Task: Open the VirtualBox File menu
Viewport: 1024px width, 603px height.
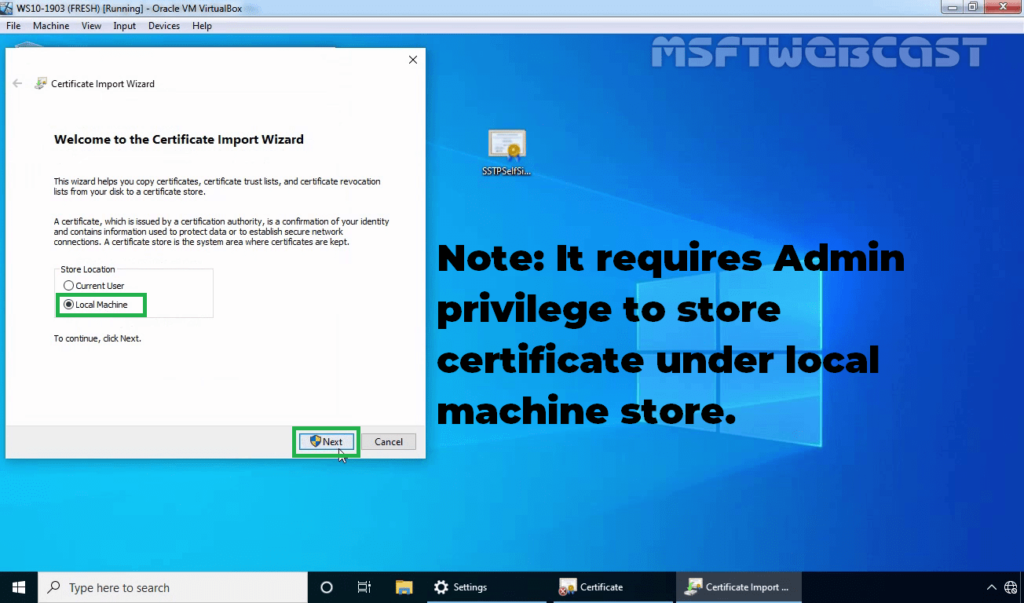Action: (x=13, y=25)
